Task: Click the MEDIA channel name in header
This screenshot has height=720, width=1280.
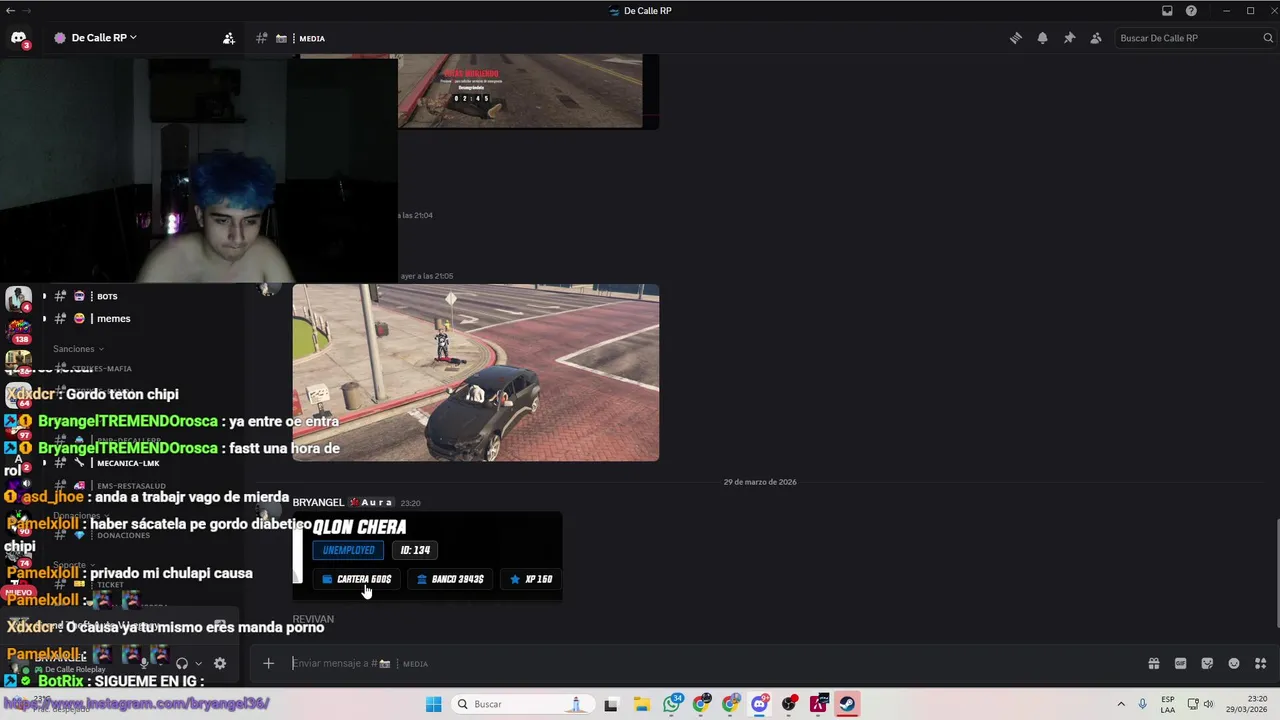Action: point(312,38)
